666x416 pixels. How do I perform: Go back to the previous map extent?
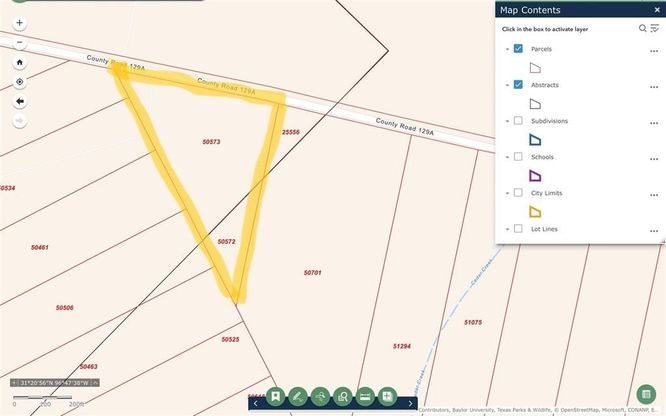pyautogui.click(x=20, y=101)
